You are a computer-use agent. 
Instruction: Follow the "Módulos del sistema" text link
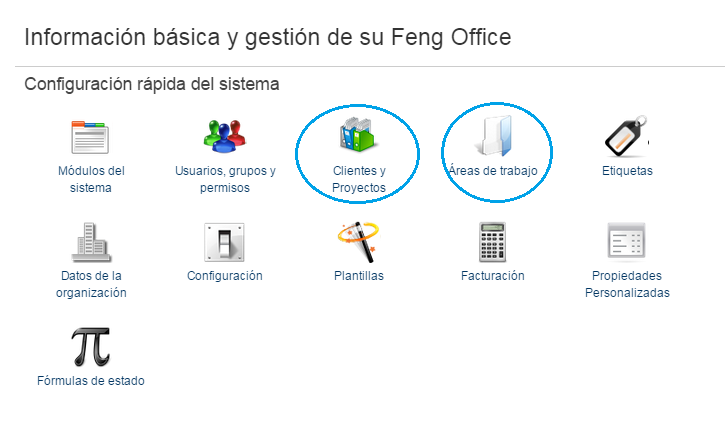pos(91,179)
